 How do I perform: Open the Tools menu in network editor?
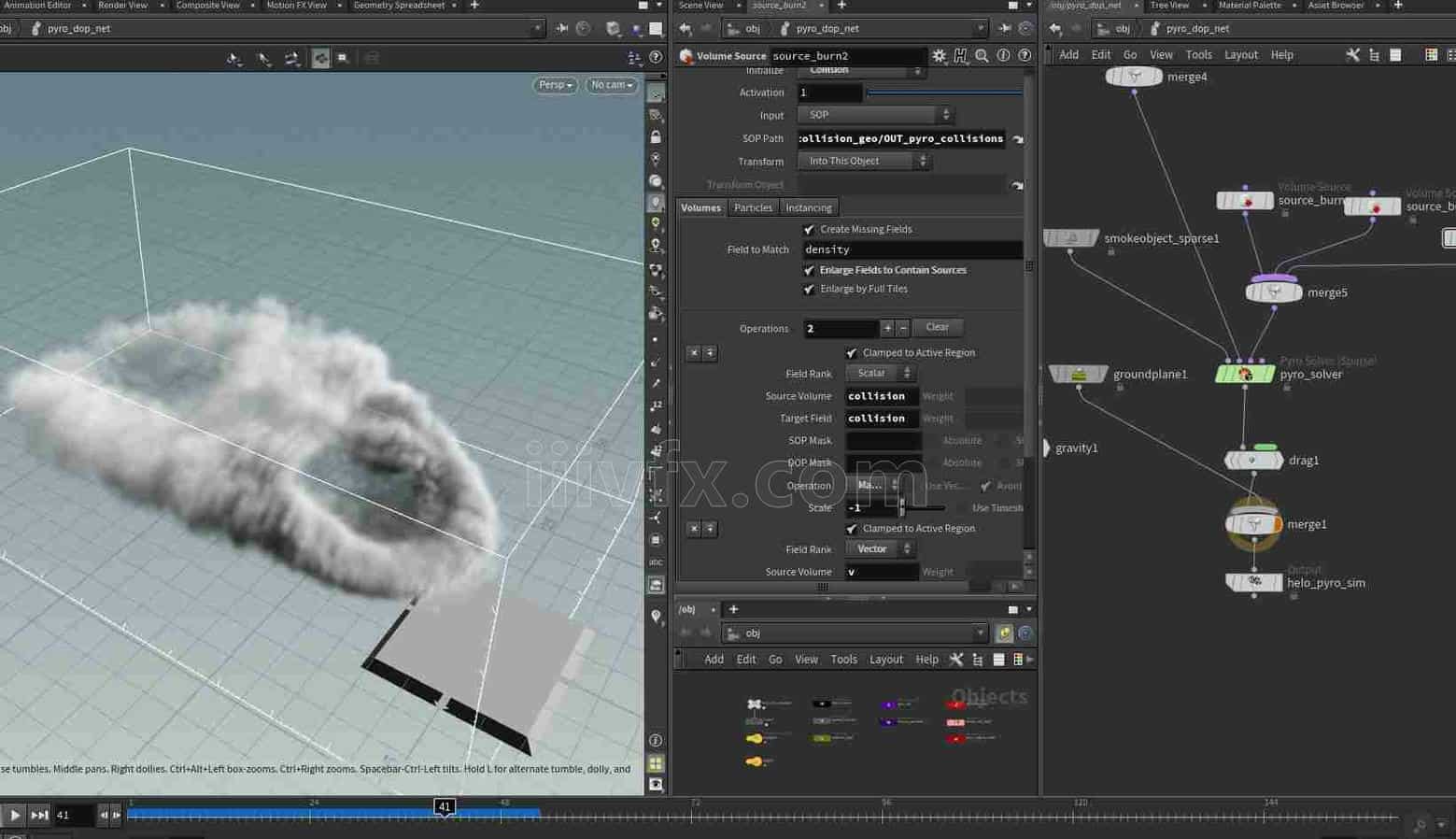[1198, 55]
